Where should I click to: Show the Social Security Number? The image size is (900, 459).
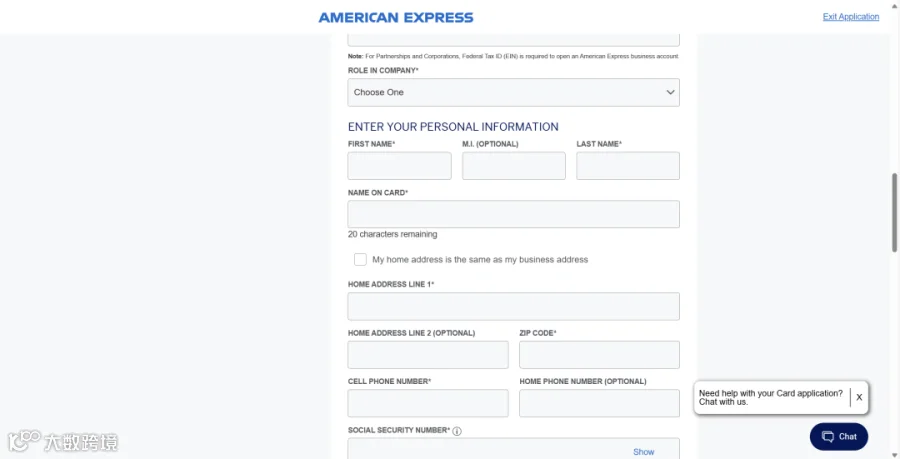[x=643, y=452]
